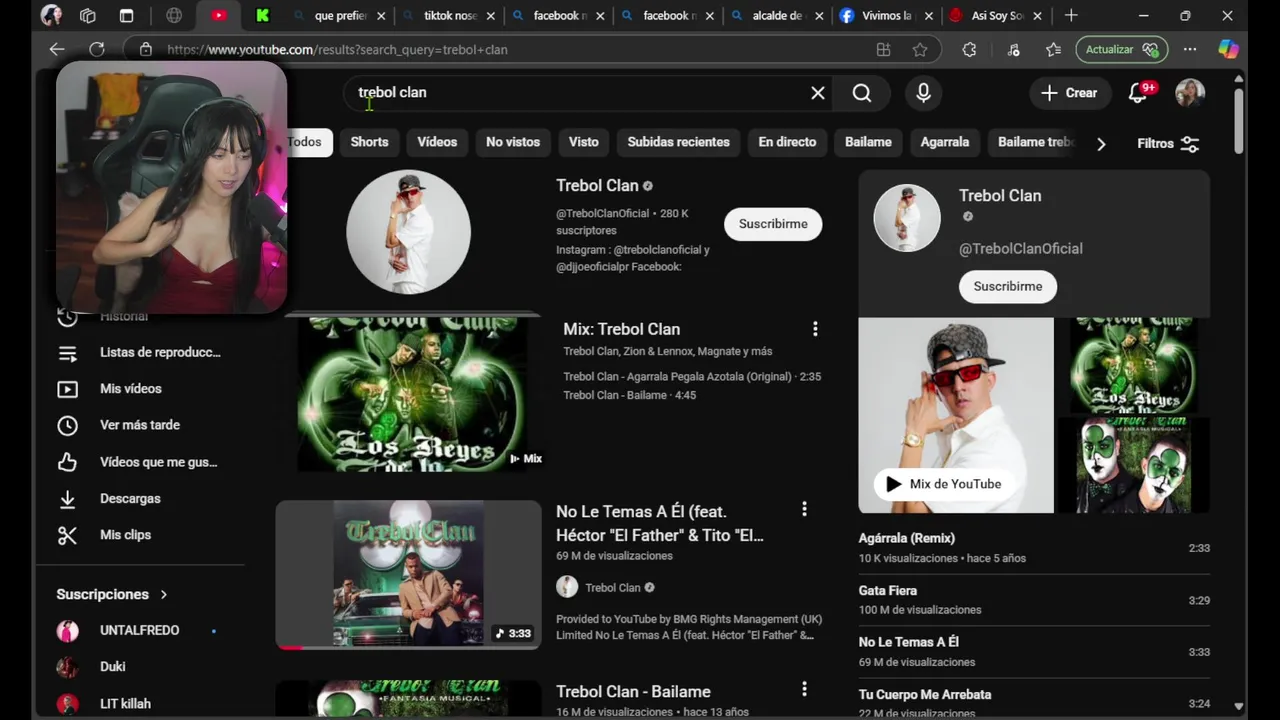Open a new browser tab

tap(1071, 16)
